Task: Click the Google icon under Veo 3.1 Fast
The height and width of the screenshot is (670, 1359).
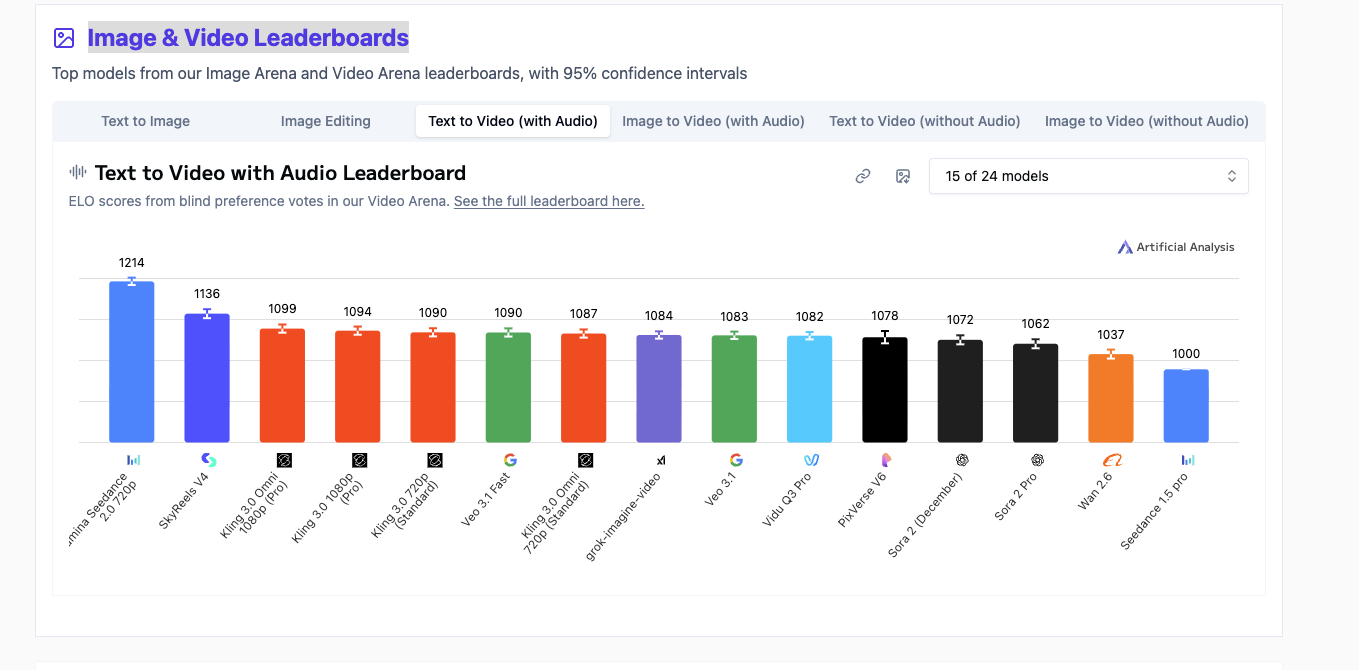Action: (510, 459)
